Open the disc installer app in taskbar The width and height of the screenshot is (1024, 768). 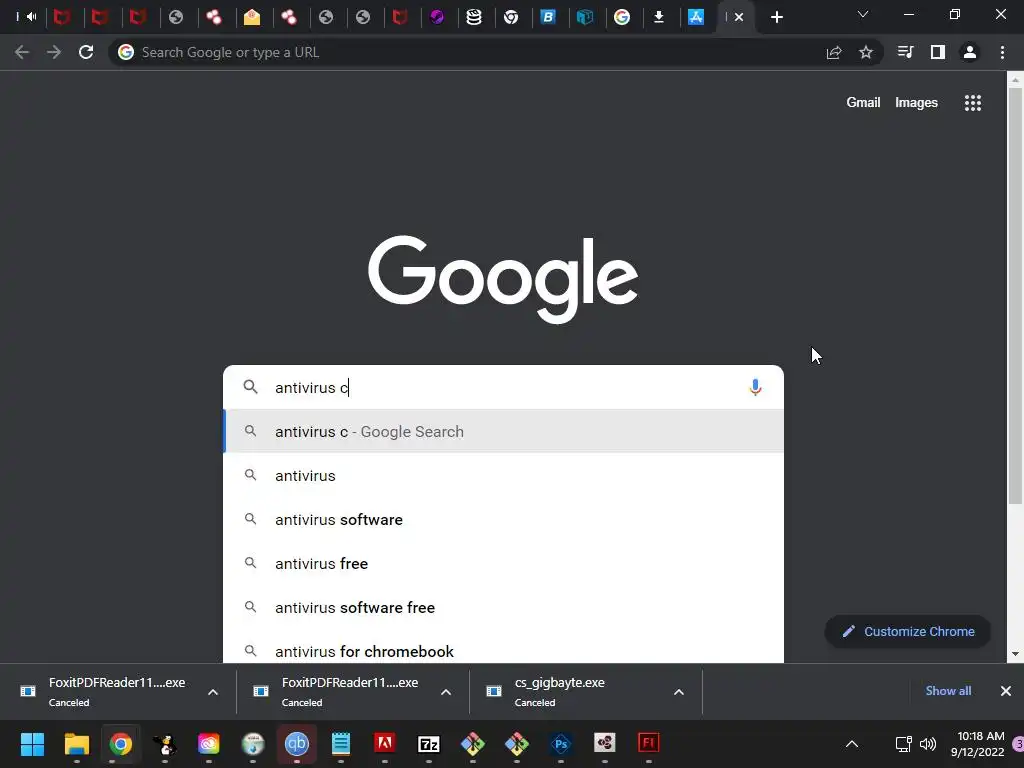tap(253, 743)
